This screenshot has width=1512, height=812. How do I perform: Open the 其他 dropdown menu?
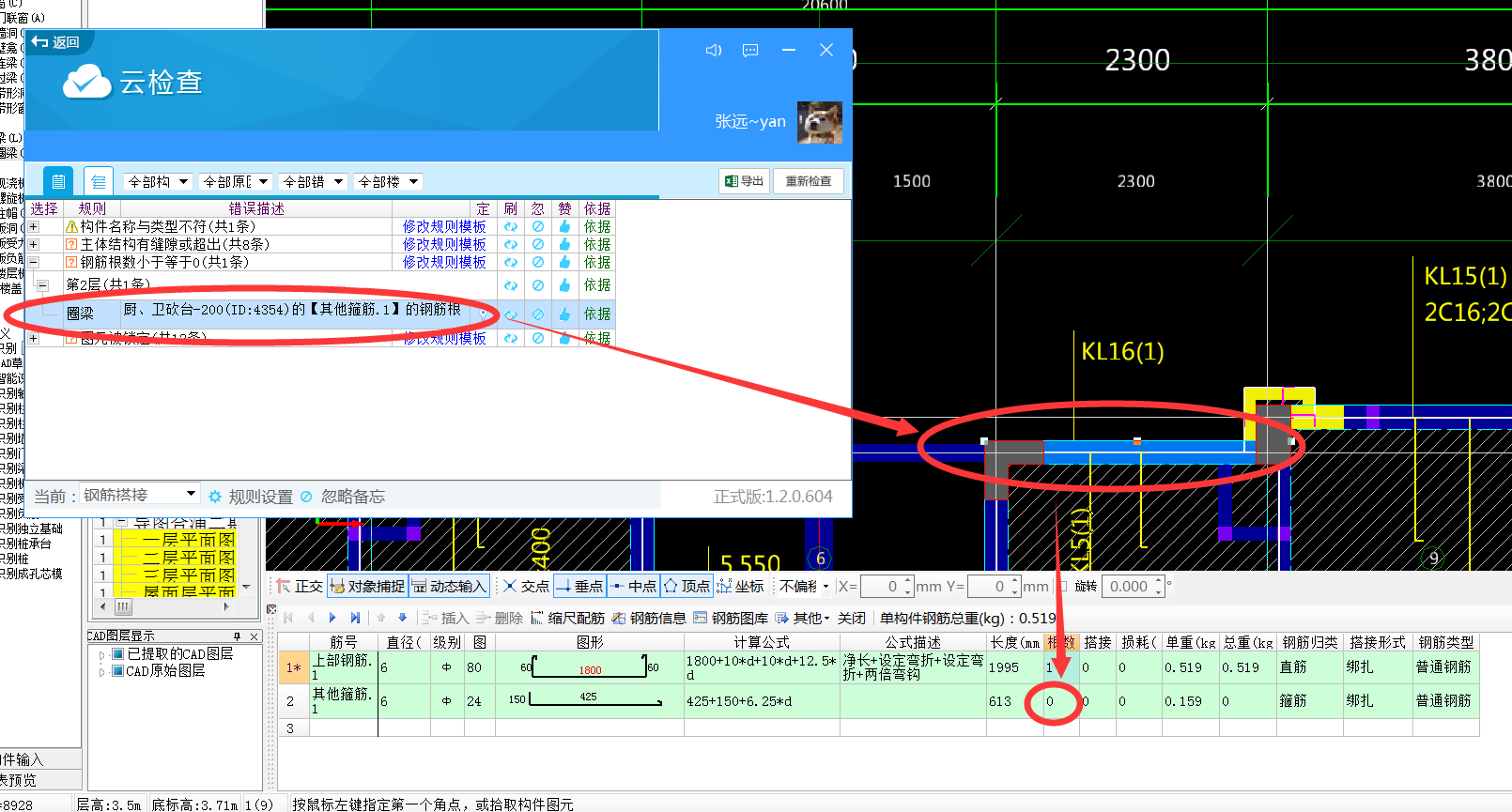(x=803, y=618)
